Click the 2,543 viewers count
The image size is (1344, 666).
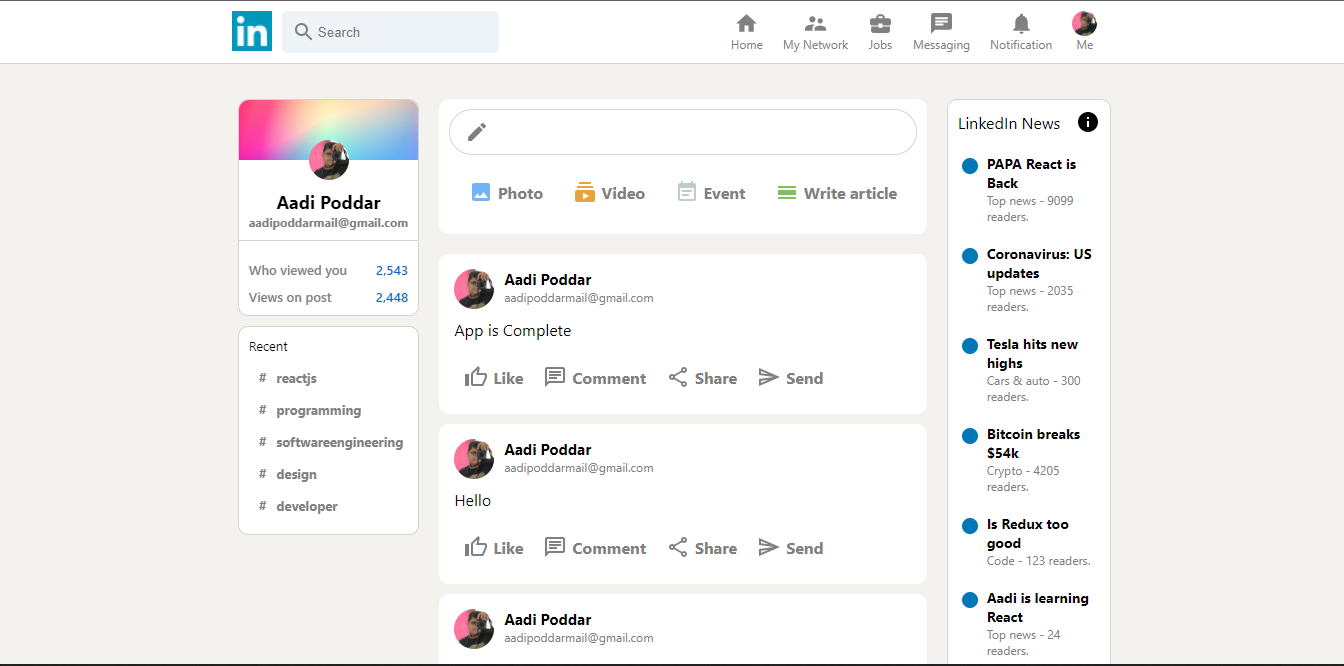[x=392, y=270]
